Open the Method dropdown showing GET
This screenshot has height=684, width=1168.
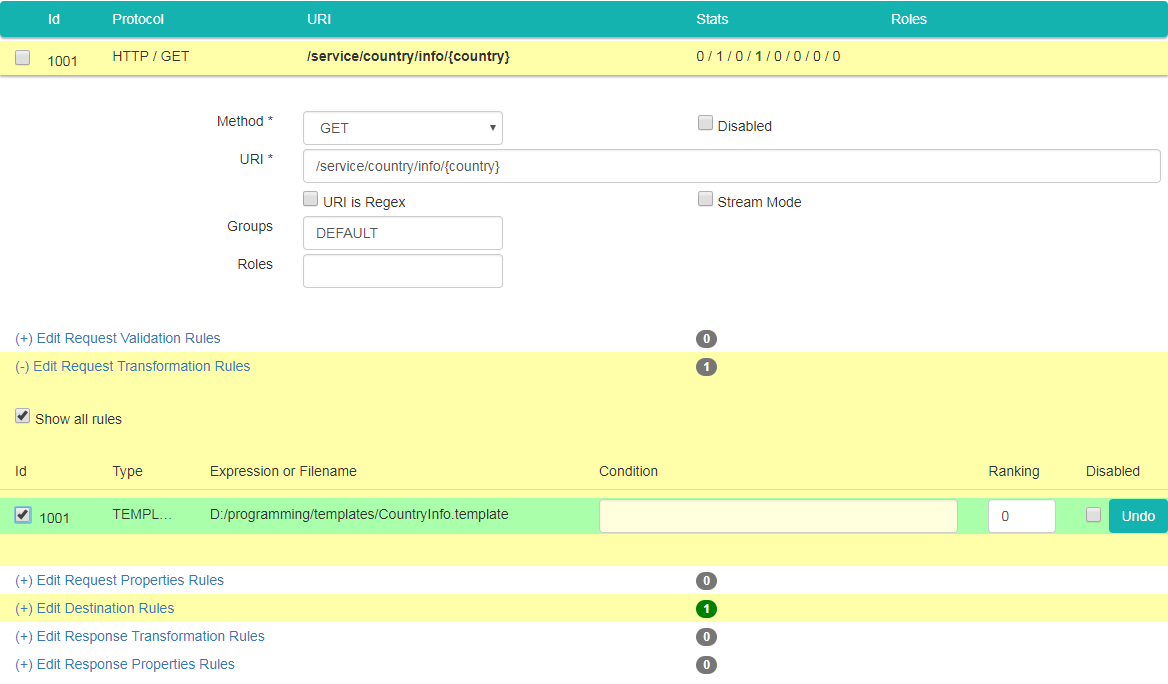pyautogui.click(x=402, y=128)
